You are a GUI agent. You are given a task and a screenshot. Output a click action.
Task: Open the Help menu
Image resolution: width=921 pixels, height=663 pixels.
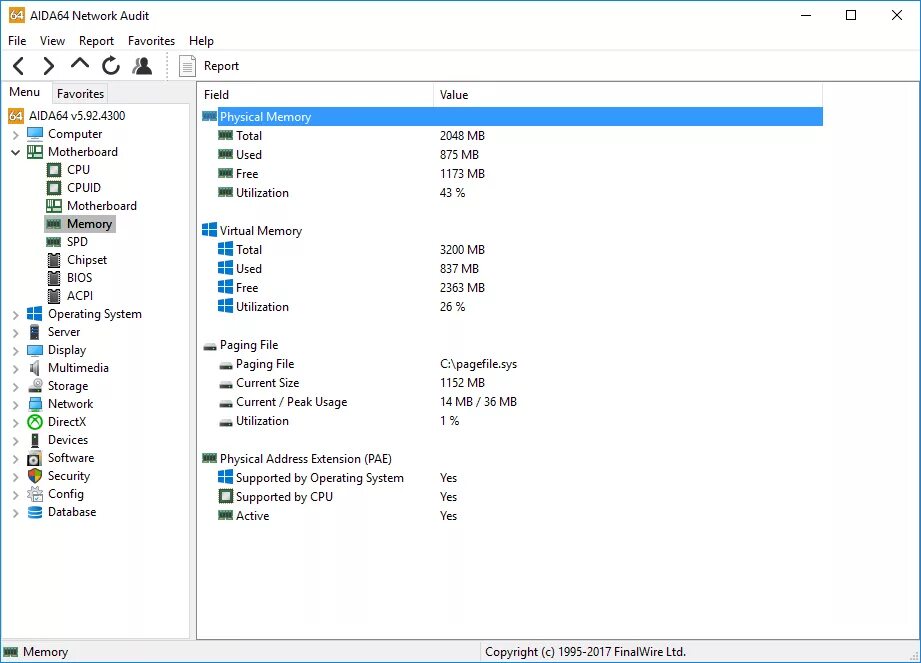pos(201,41)
